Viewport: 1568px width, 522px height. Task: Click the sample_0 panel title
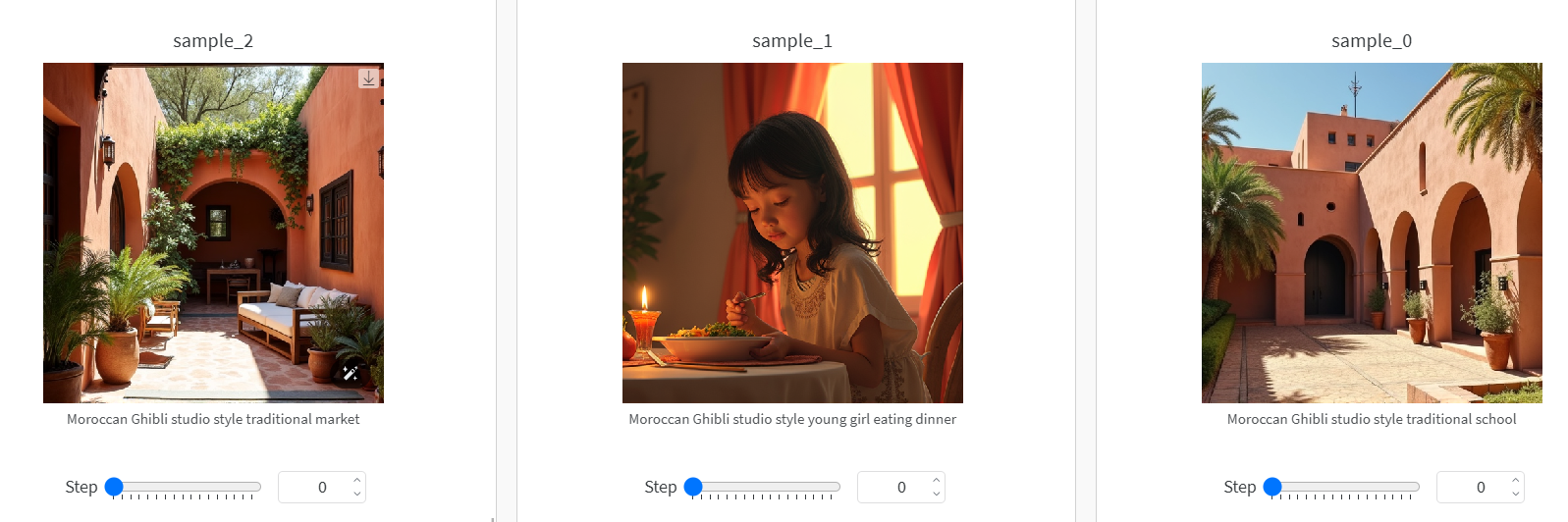click(1372, 41)
